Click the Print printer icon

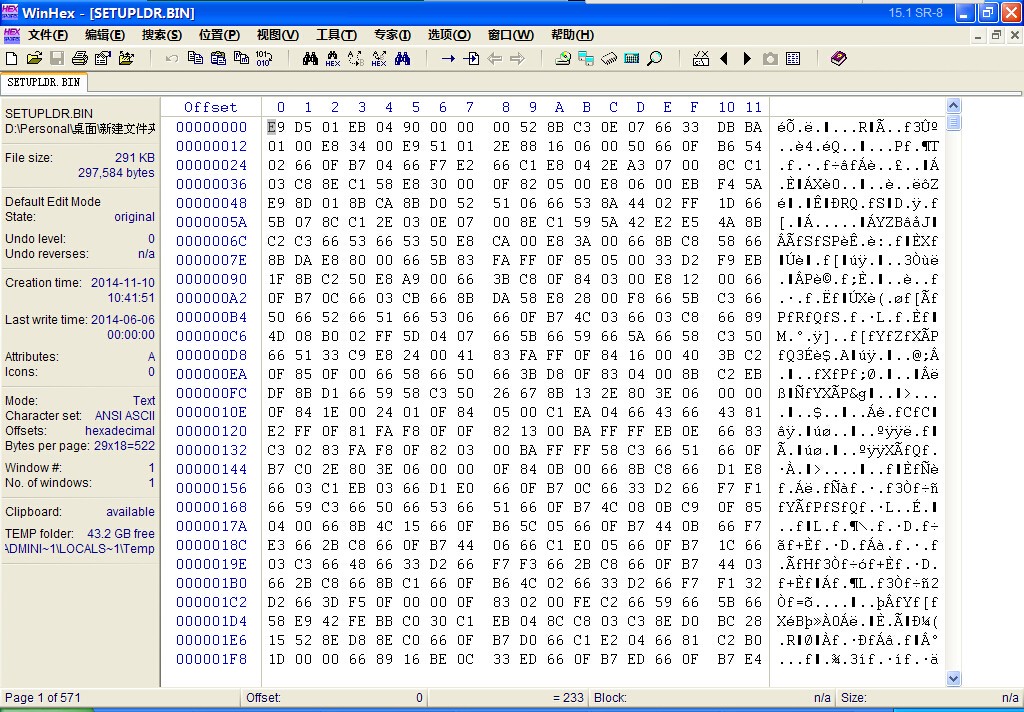coord(80,59)
